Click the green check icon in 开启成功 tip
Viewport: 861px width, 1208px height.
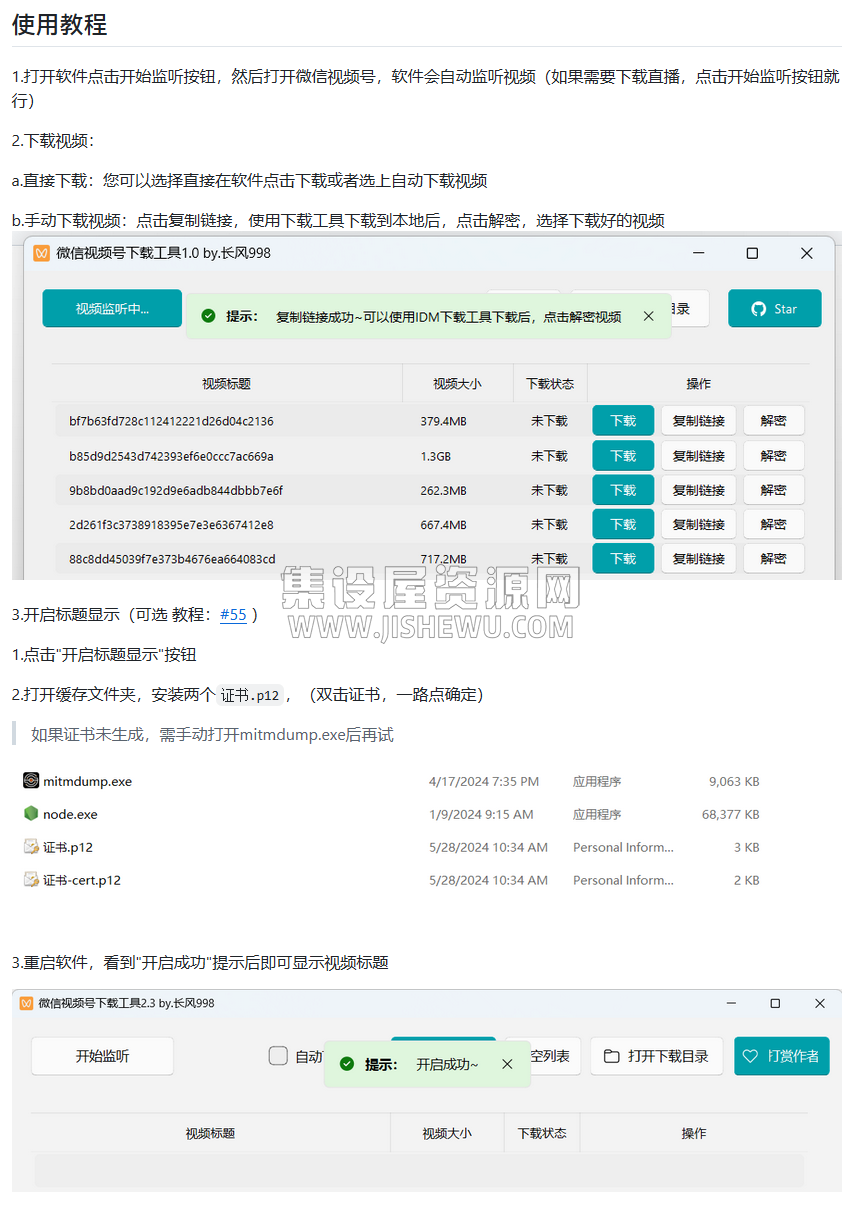(347, 1064)
